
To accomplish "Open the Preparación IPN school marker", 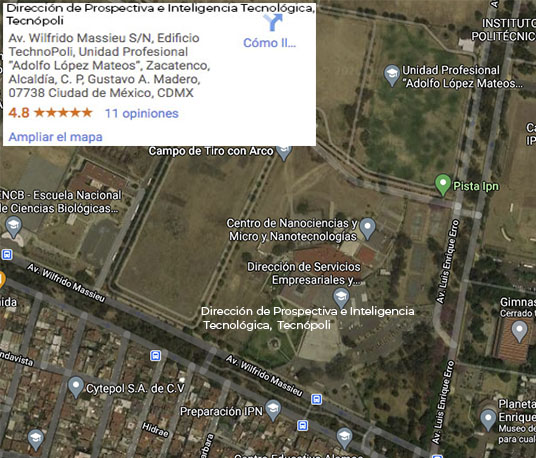I will (x=273, y=410).
